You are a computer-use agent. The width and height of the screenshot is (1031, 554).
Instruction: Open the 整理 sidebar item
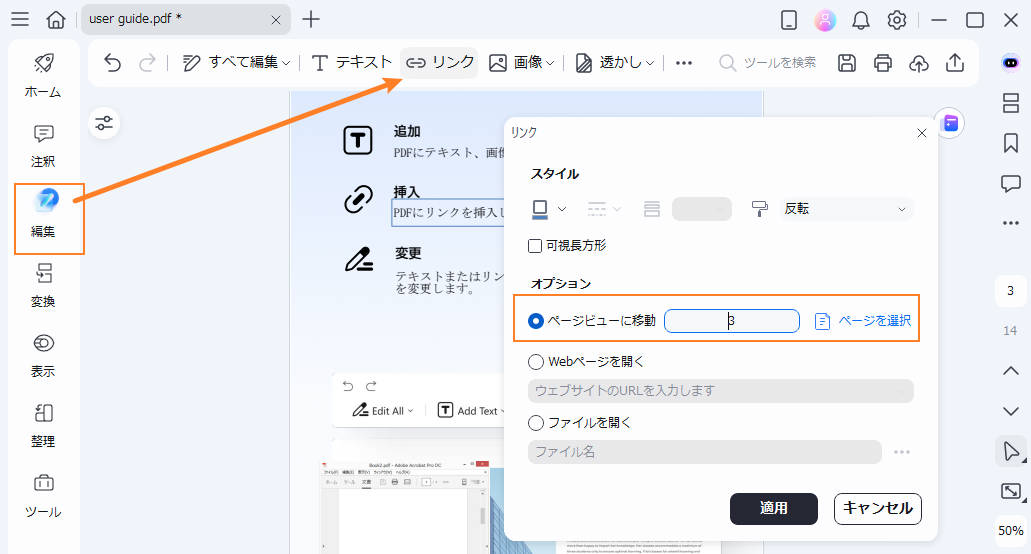[x=43, y=425]
